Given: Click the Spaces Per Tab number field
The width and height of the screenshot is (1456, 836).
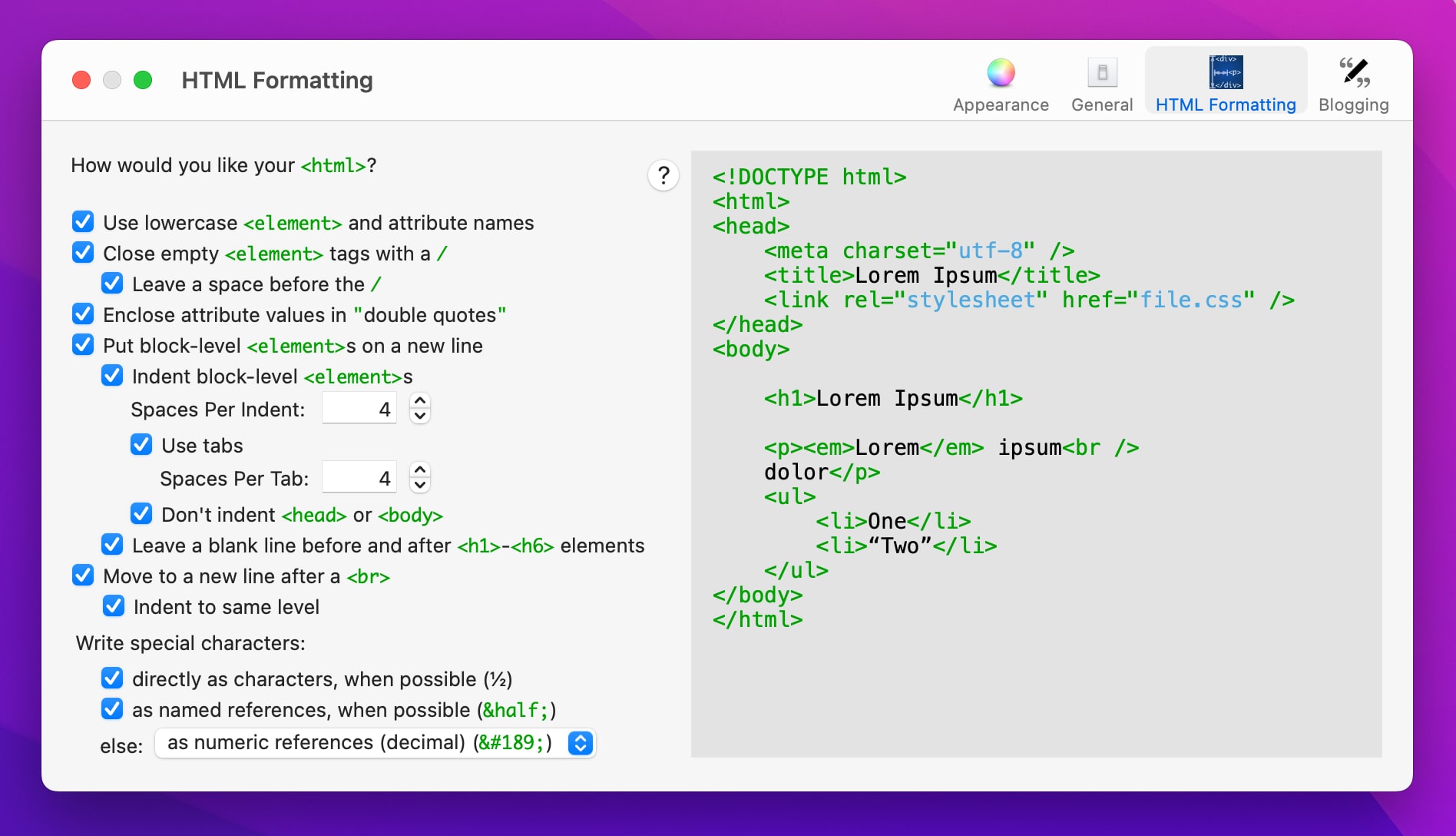Looking at the screenshot, I should click(x=359, y=478).
